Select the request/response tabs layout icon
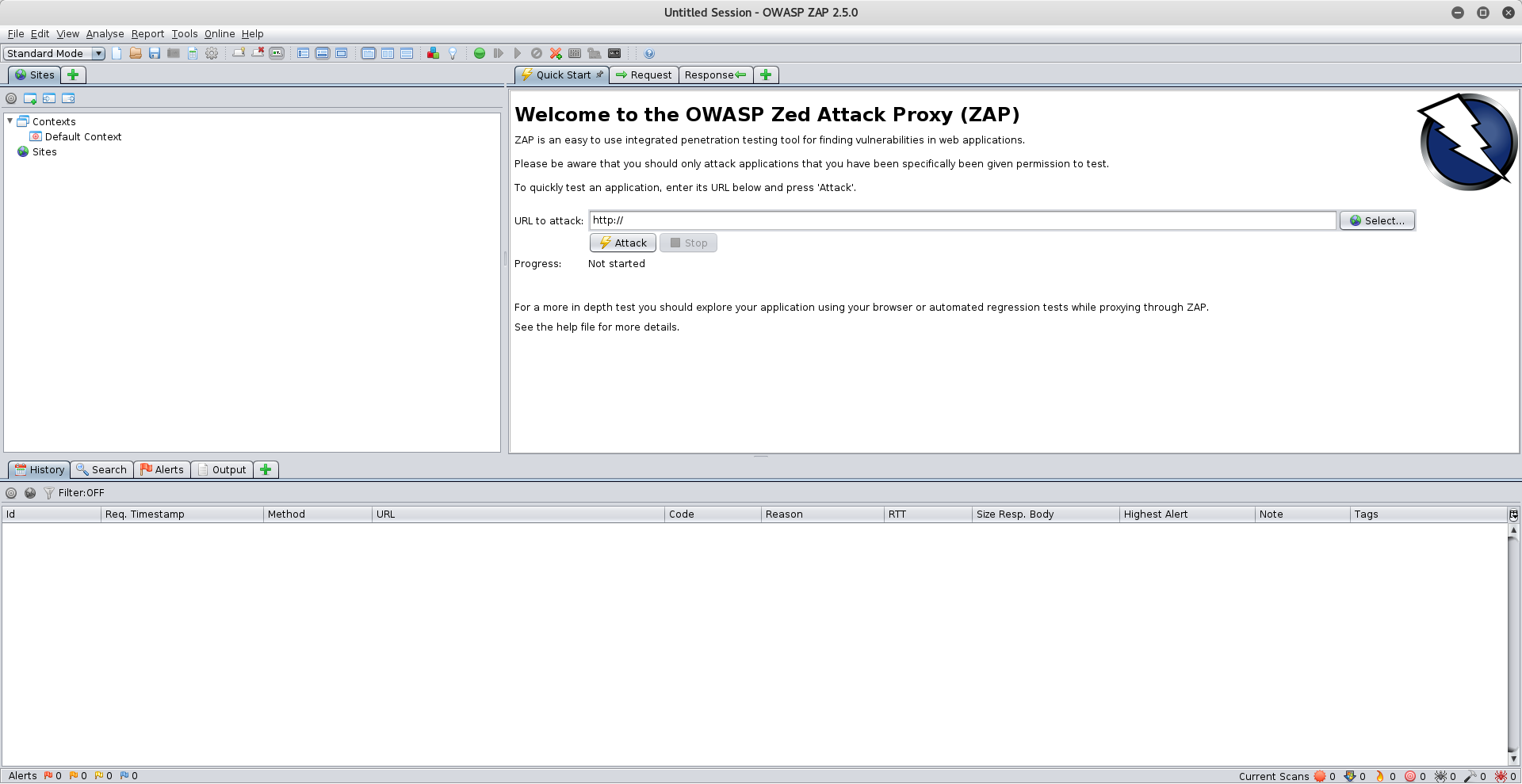1522x784 pixels. [369, 53]
